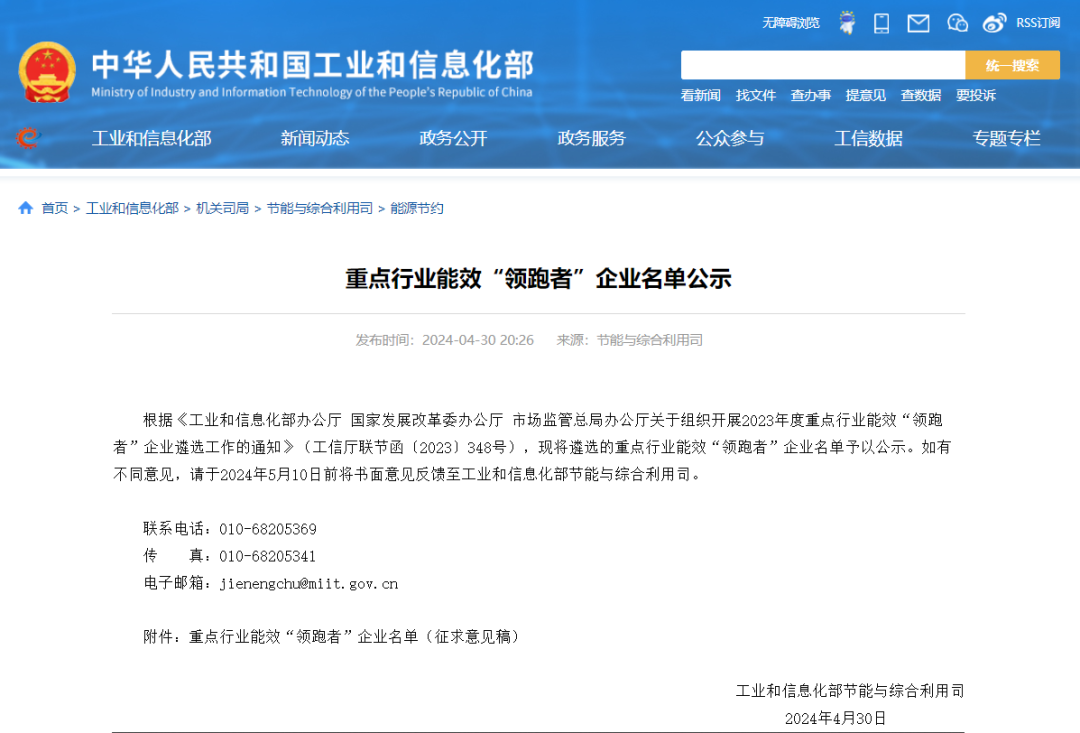Select 提意见 quick link

(866, 96)
